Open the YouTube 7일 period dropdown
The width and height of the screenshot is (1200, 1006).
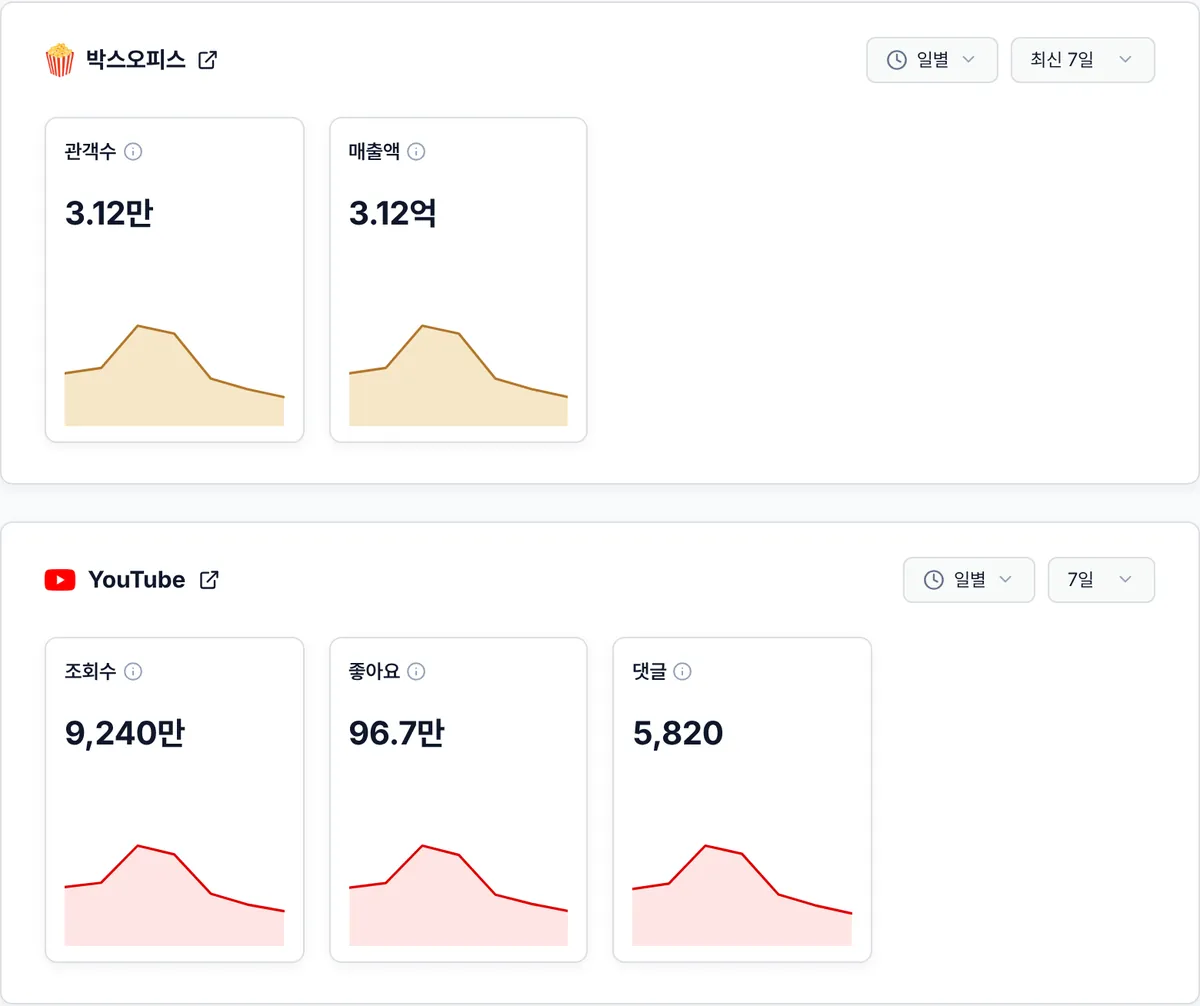(1101, 580)
